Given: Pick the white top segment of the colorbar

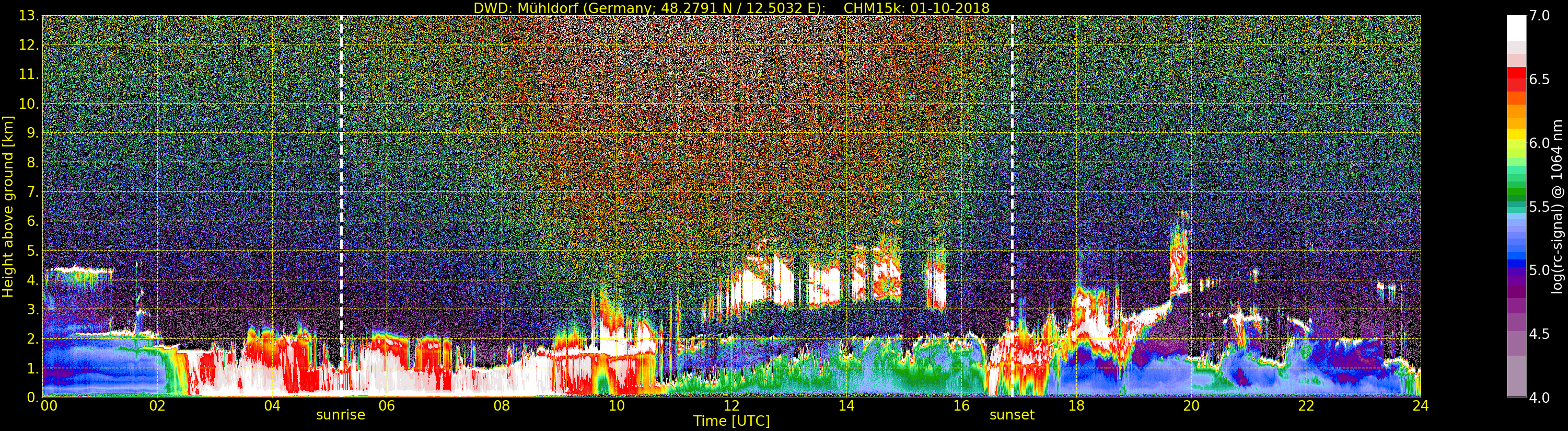Looking at the screenshot, I should [x=1516, y=28].
